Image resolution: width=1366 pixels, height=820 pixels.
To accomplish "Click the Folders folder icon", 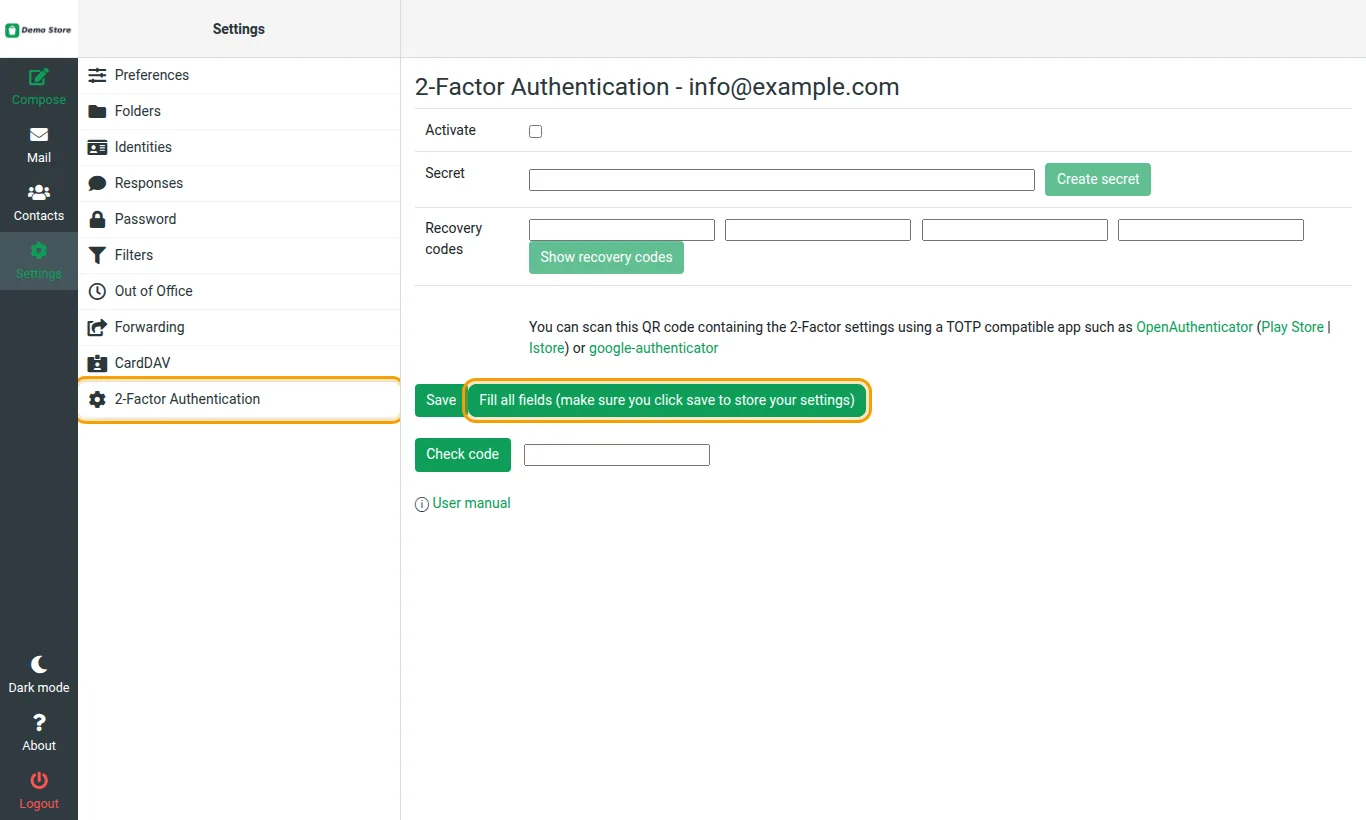I will point(97,111).
